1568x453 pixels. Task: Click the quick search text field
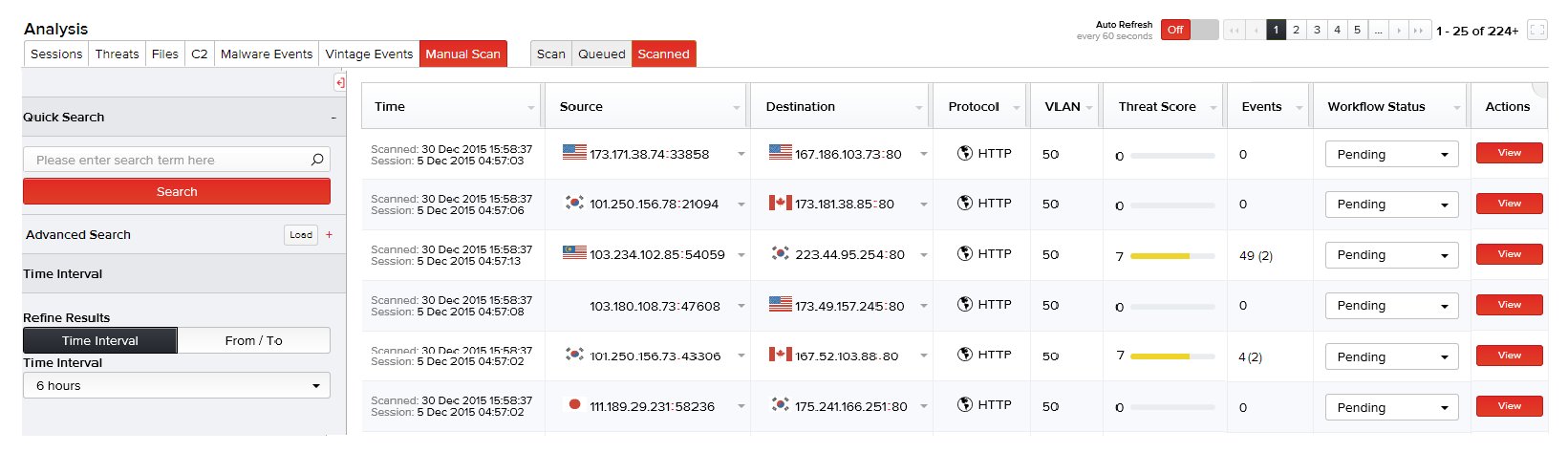(x=167, y=160)
